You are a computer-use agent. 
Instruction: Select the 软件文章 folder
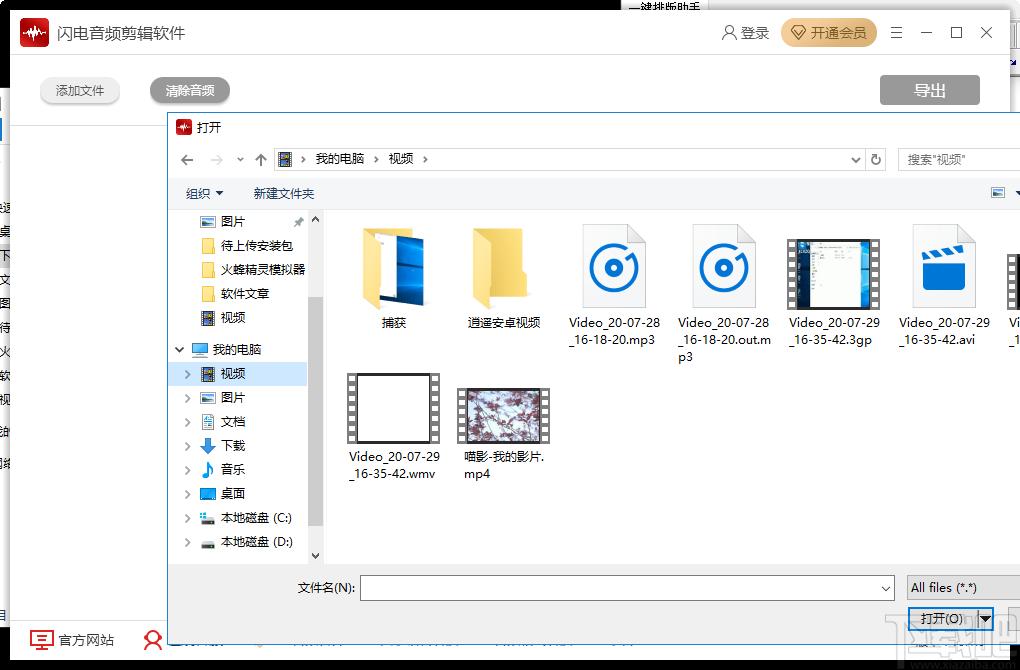point(235,293)
